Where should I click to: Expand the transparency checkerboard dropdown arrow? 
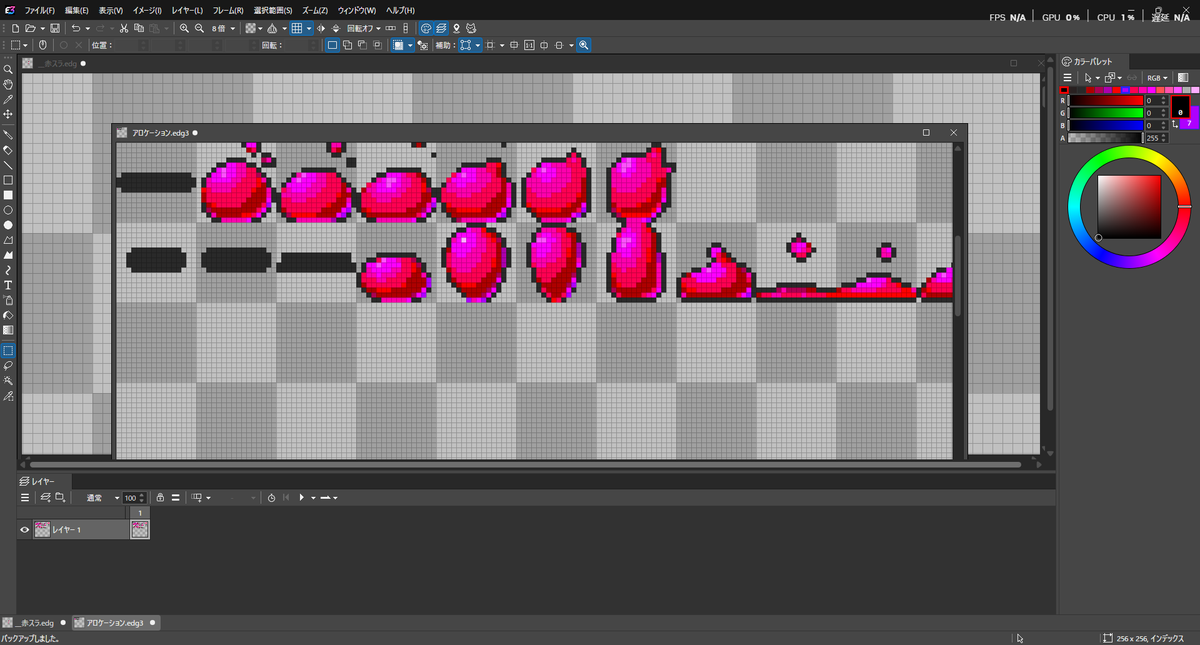[260, 28]
